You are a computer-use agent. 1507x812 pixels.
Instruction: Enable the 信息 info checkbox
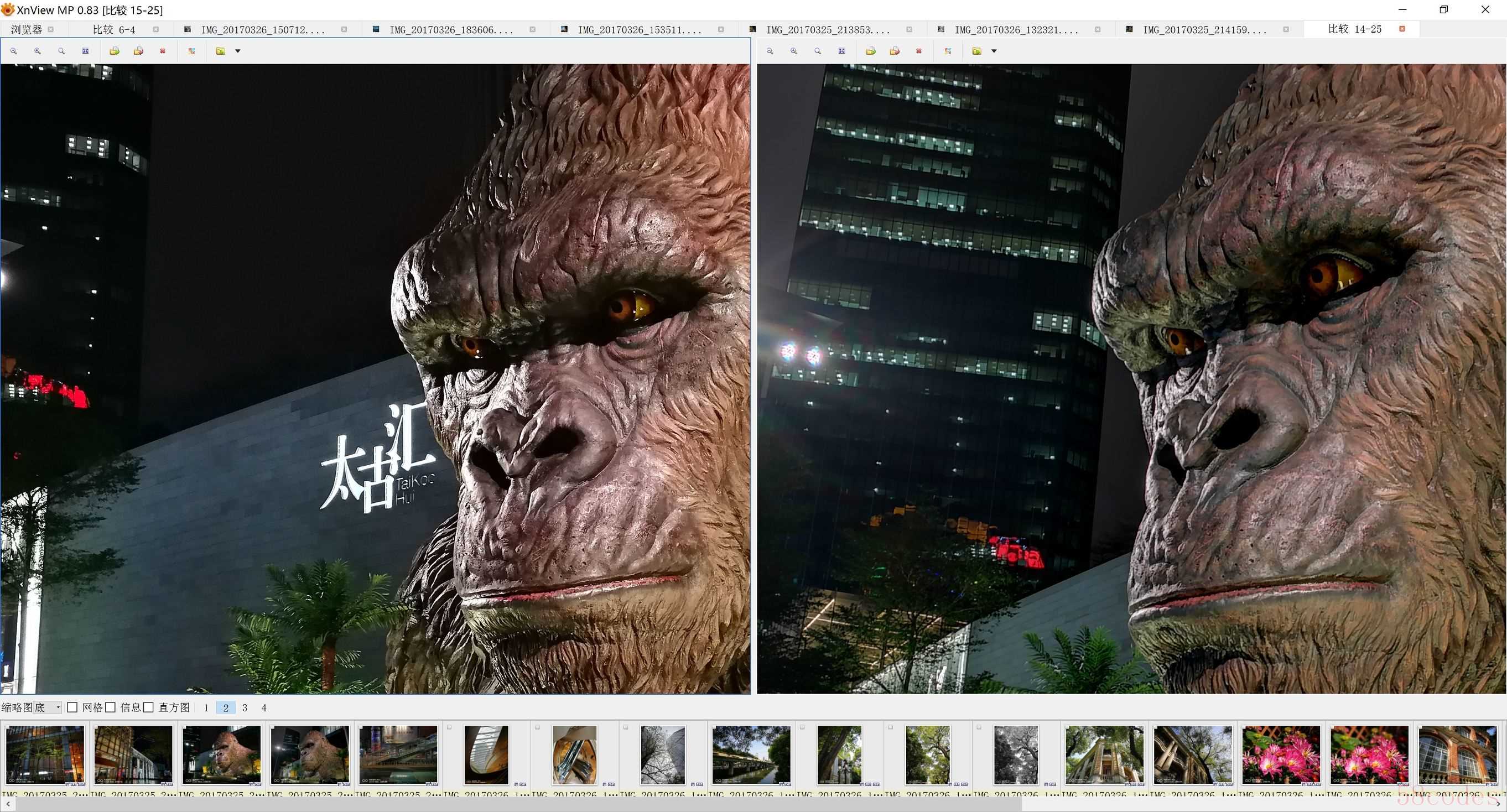click(110, 708)
